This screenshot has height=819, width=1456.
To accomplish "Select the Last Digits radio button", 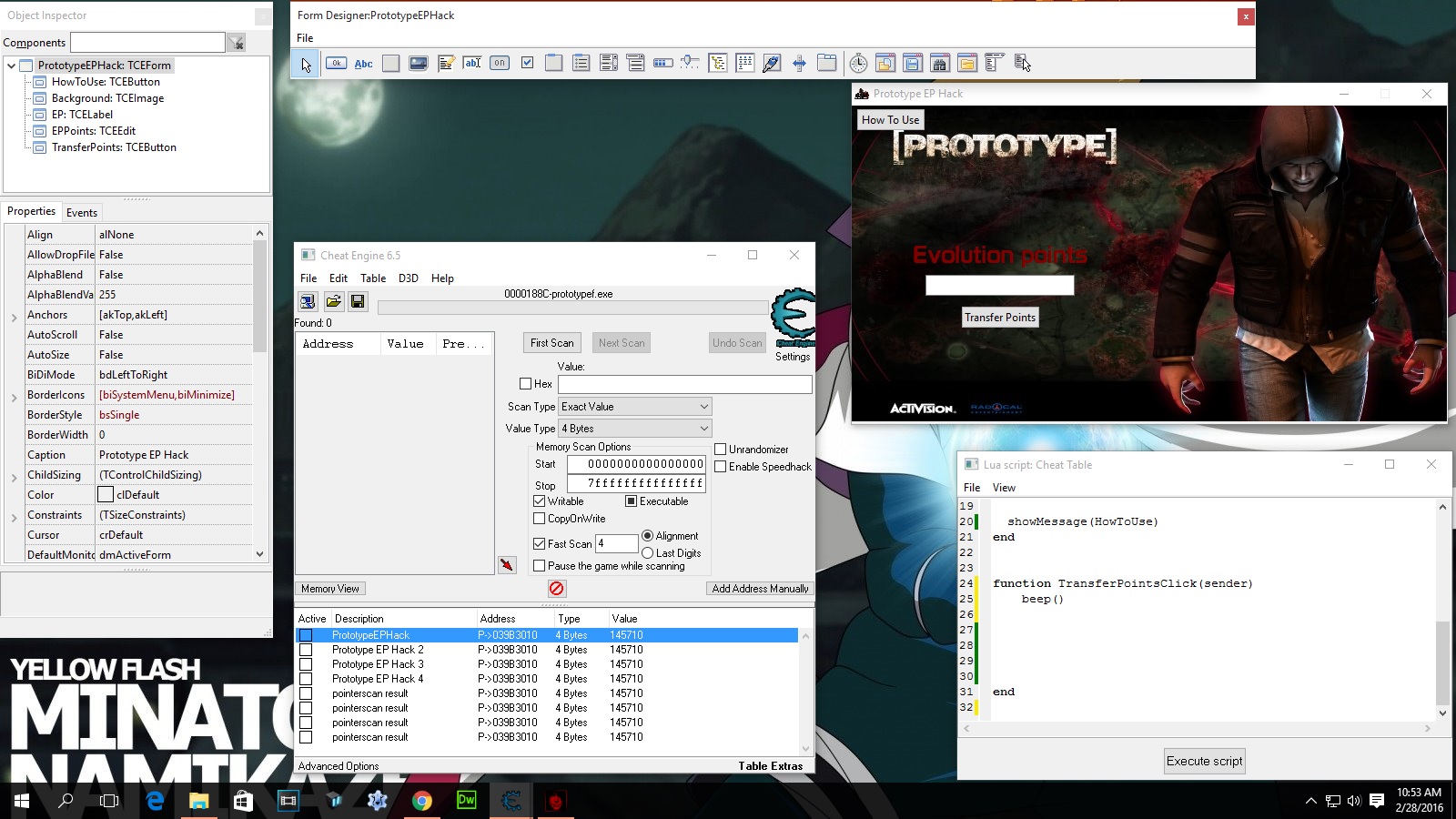I will click(648, 553).
